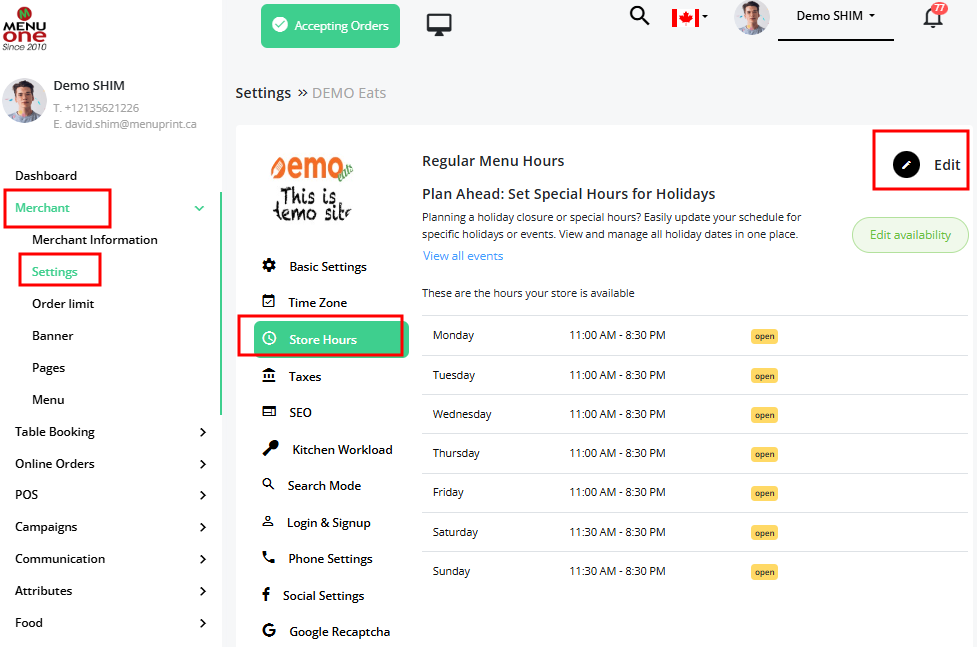Click the Google Recaptcha G icon
Screen dimensions: 977x647
click(268, 631)
